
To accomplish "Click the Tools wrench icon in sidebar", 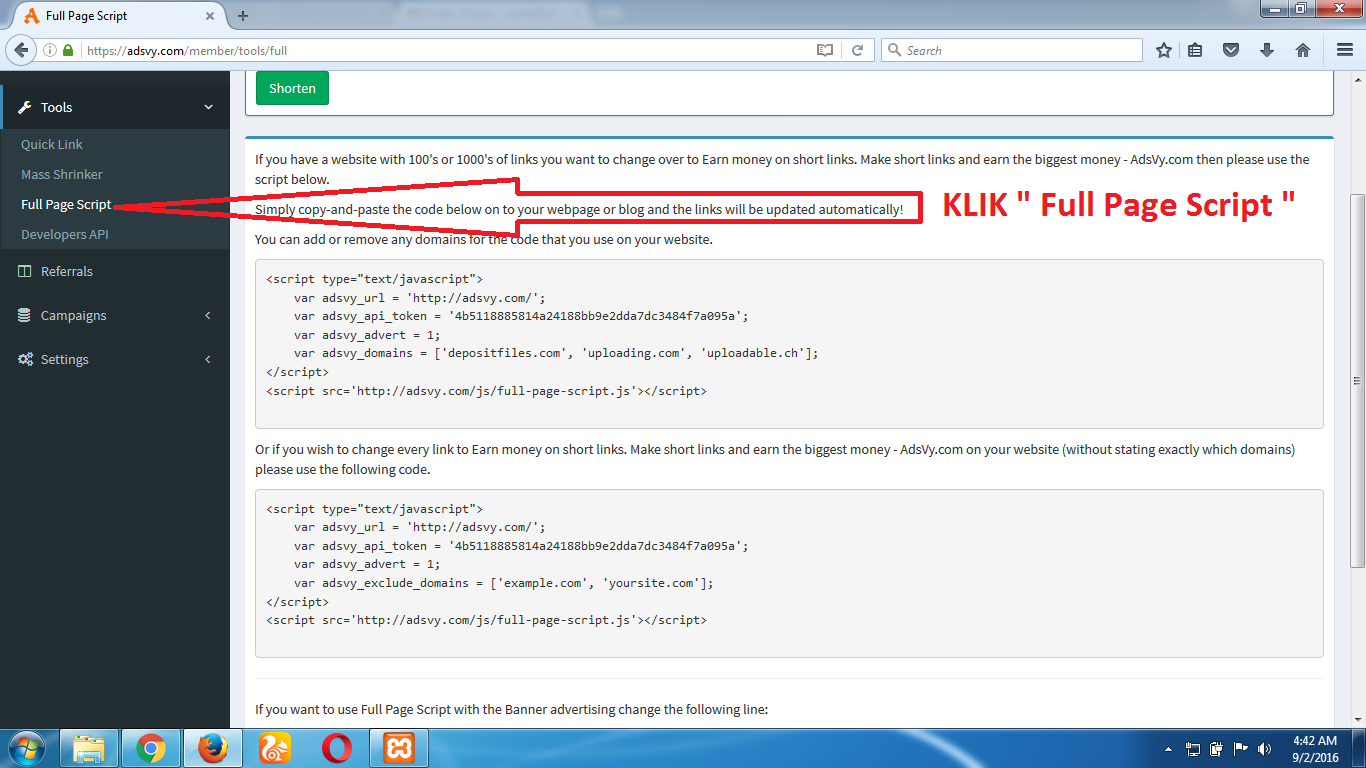I will click(x=26, y=107).
